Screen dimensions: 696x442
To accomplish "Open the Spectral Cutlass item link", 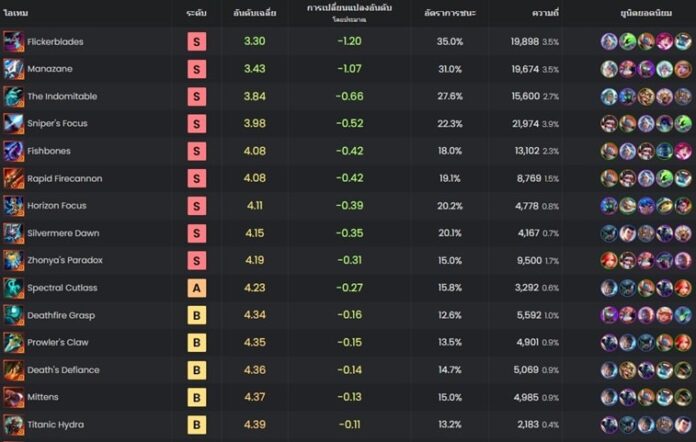I will (x=62, y=288).
